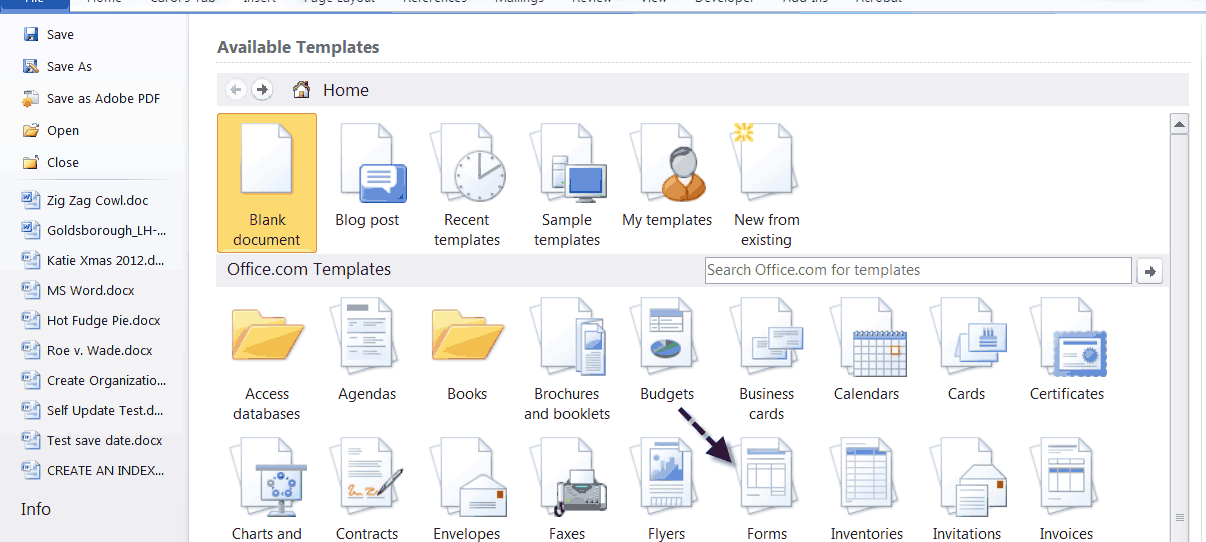Click Close in the File menu

click(51, 162)
